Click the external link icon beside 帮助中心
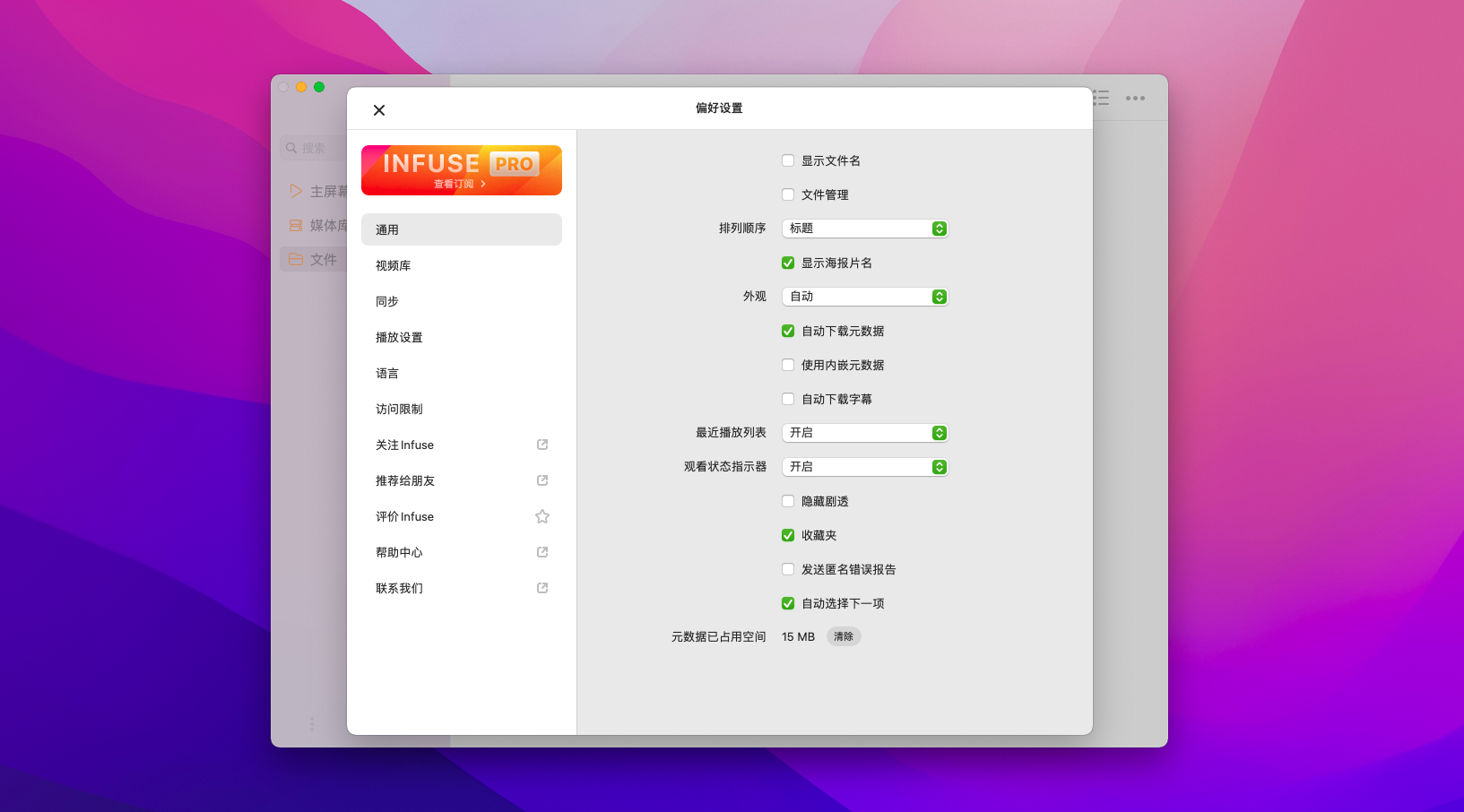The width and height of the screenshot is (1464, 812). [542, 552]
